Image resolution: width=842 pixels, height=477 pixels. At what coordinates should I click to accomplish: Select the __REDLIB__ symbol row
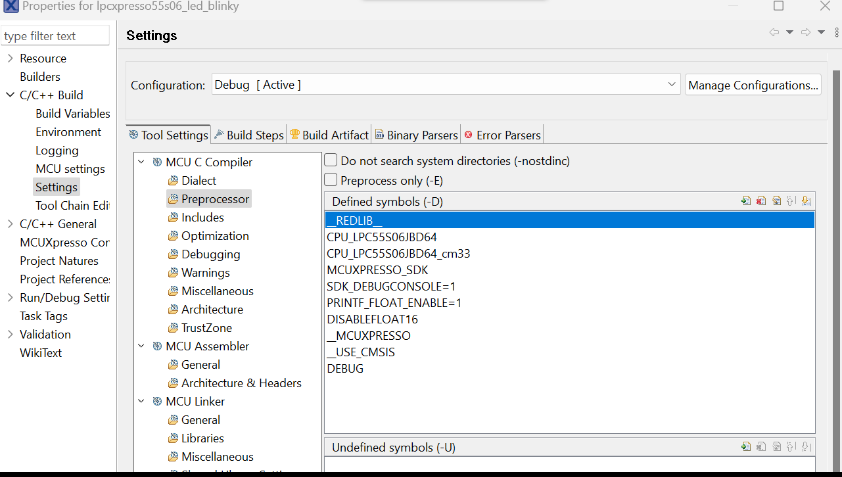tap(570, 220)
